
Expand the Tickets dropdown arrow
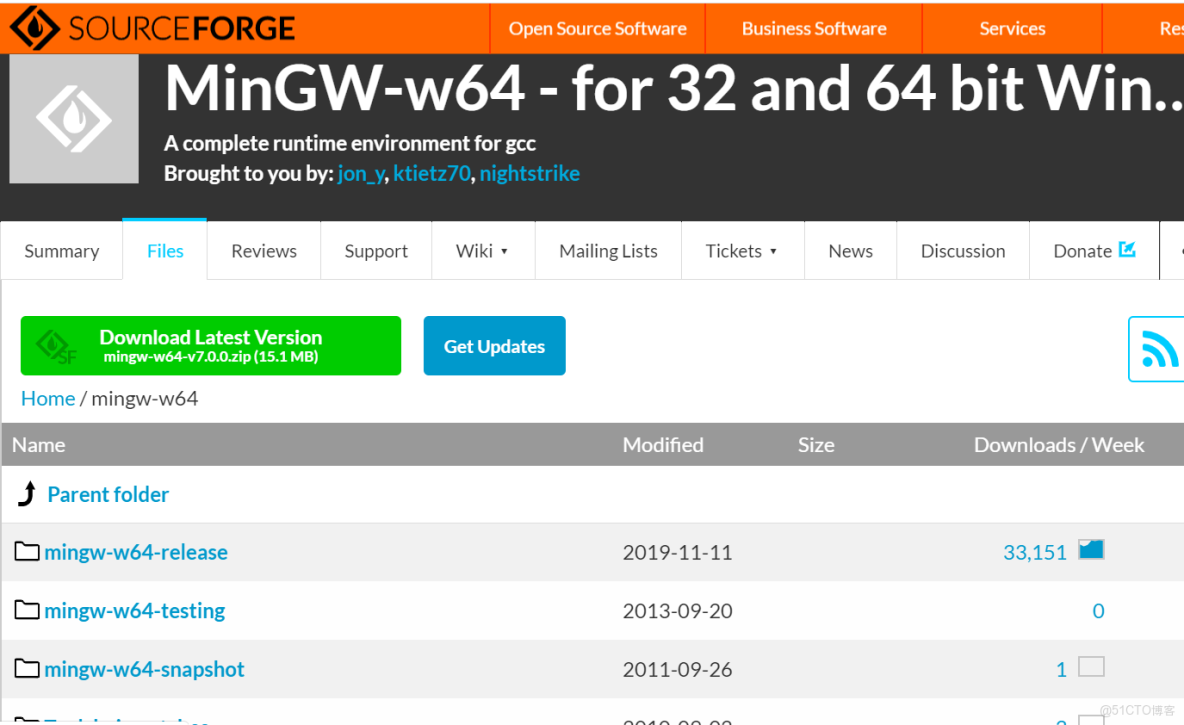[x=774, y=251]
